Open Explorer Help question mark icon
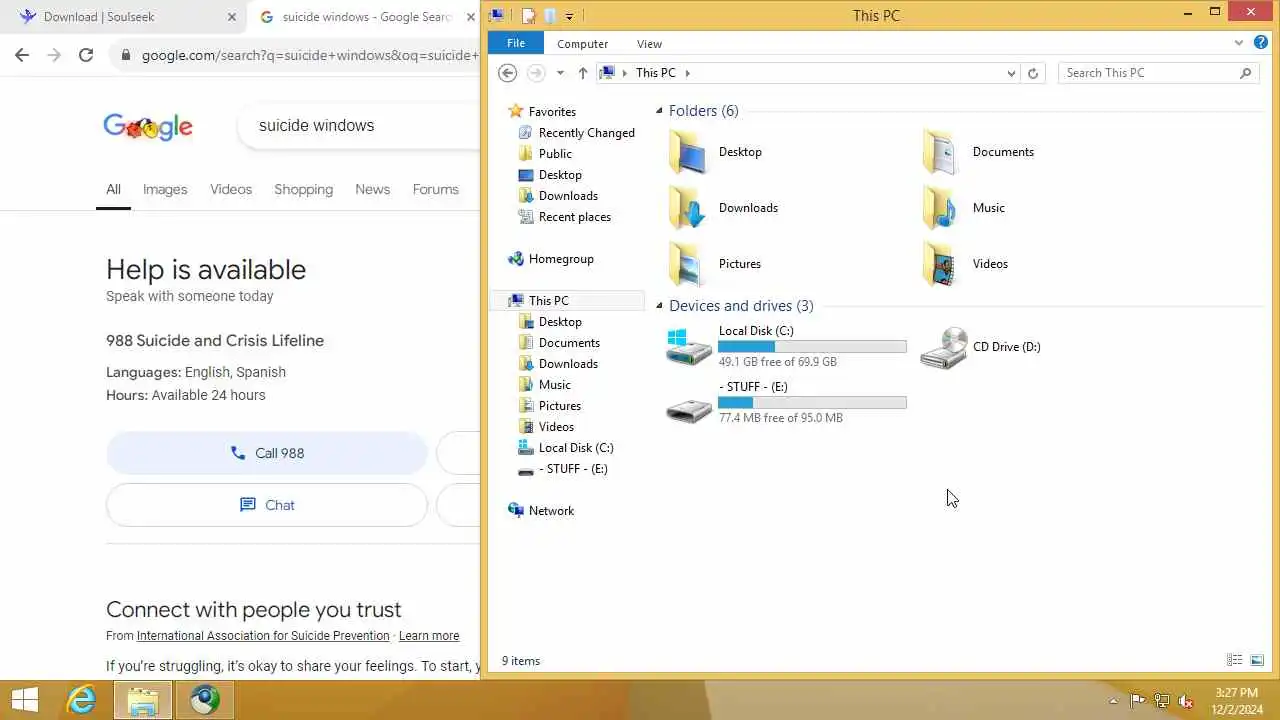1280x720 pixels. pyautogui.click(x=1261, y=43)
